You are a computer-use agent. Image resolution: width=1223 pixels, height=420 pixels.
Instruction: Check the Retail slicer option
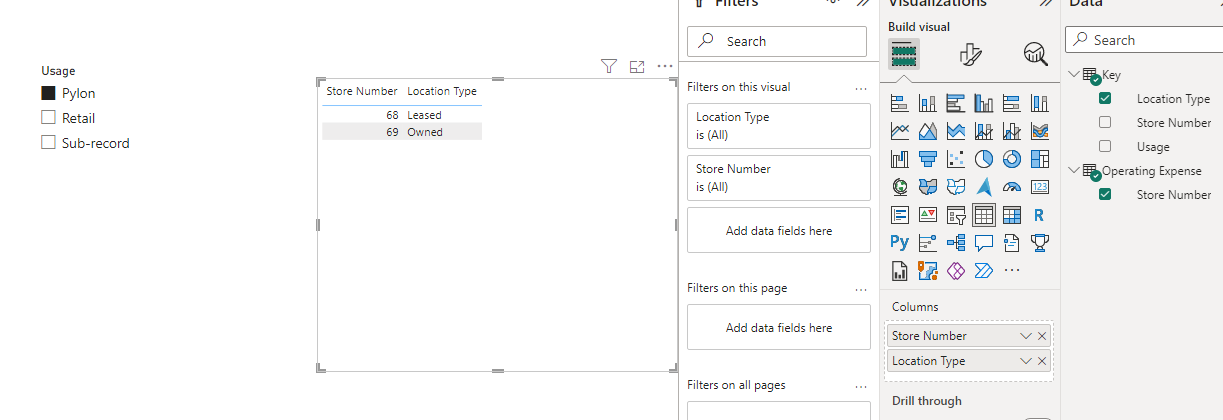click(x=48, y=118)
